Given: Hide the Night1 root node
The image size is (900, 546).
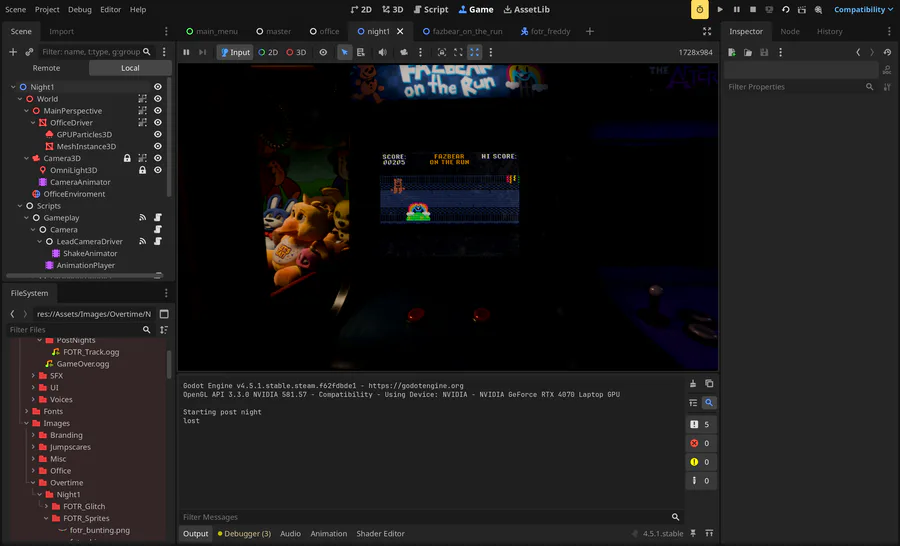Looking at the screenshot, I should [157, 87].
